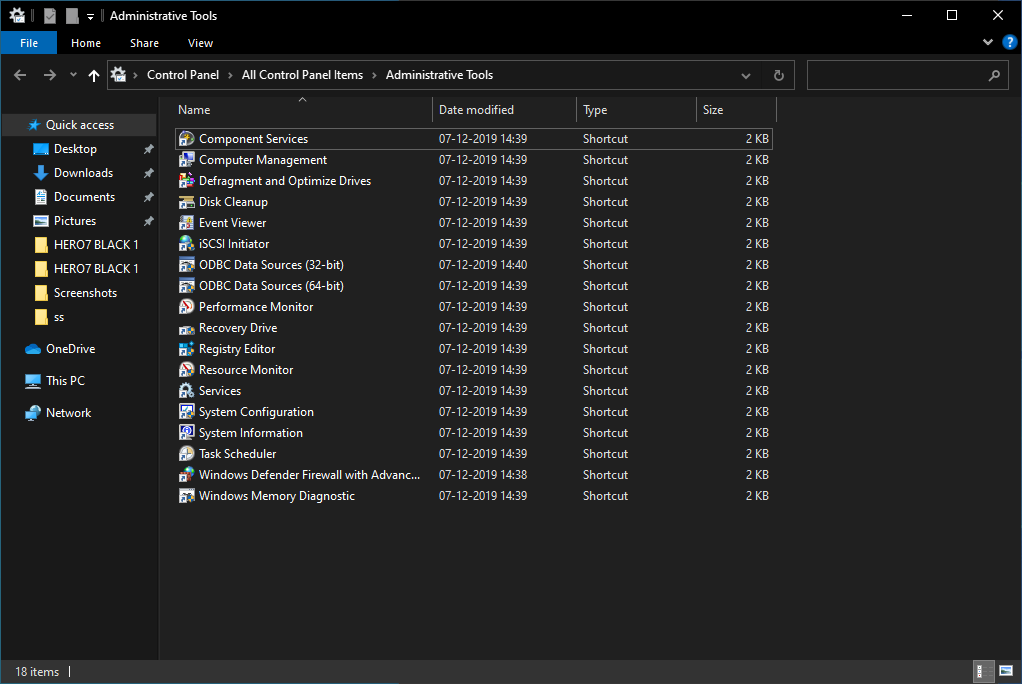This screenshot has width=1022, height=684.
Task: Click inside the search box
Action: (x=900, y=75)
